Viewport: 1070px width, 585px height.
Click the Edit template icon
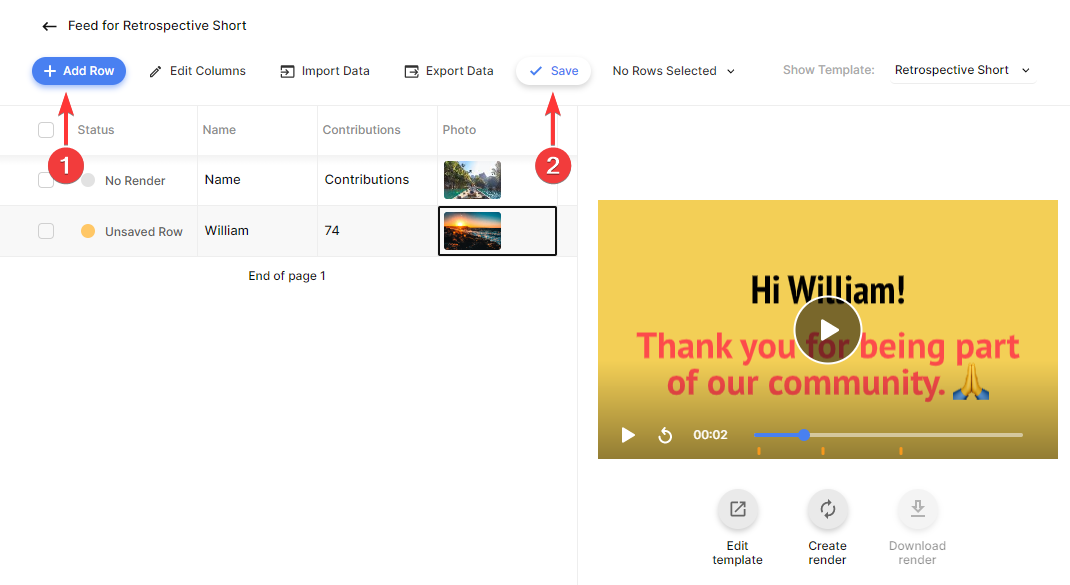point(737,509)
